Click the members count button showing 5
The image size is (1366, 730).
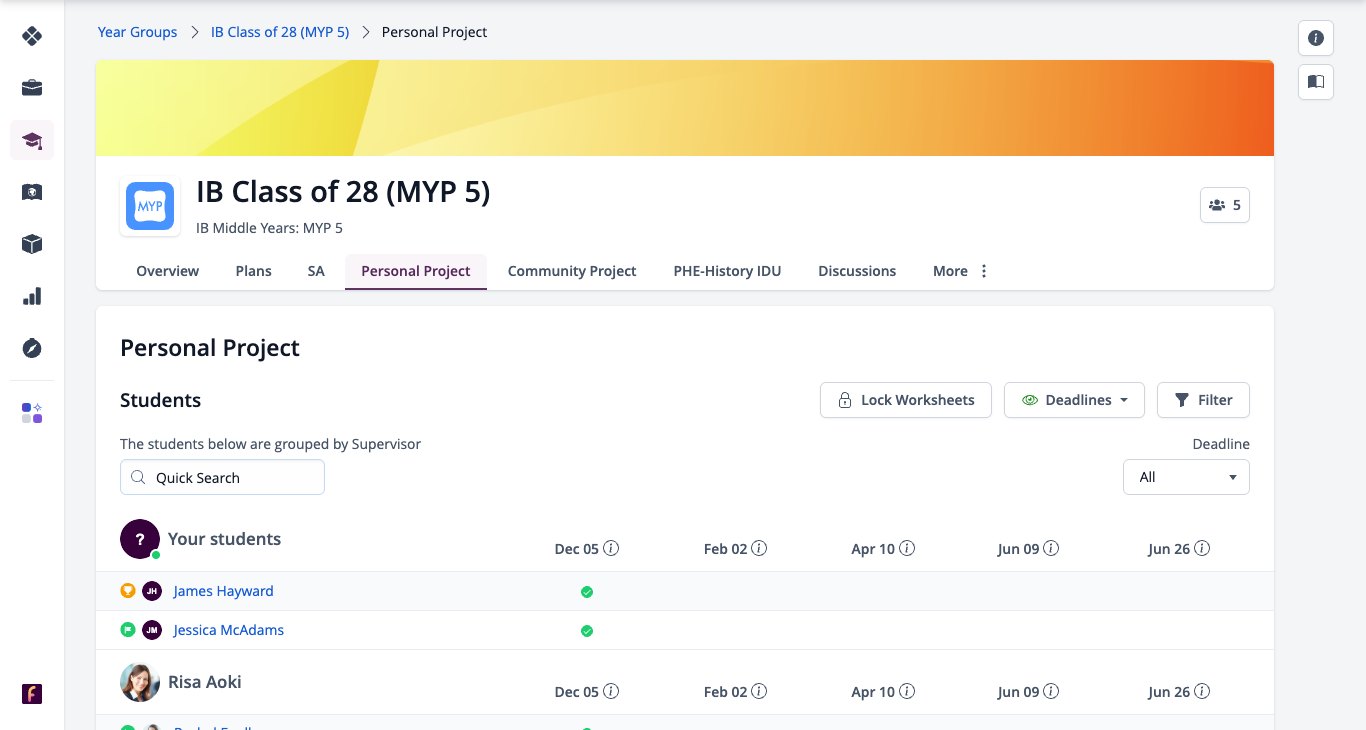(1225, 205)
